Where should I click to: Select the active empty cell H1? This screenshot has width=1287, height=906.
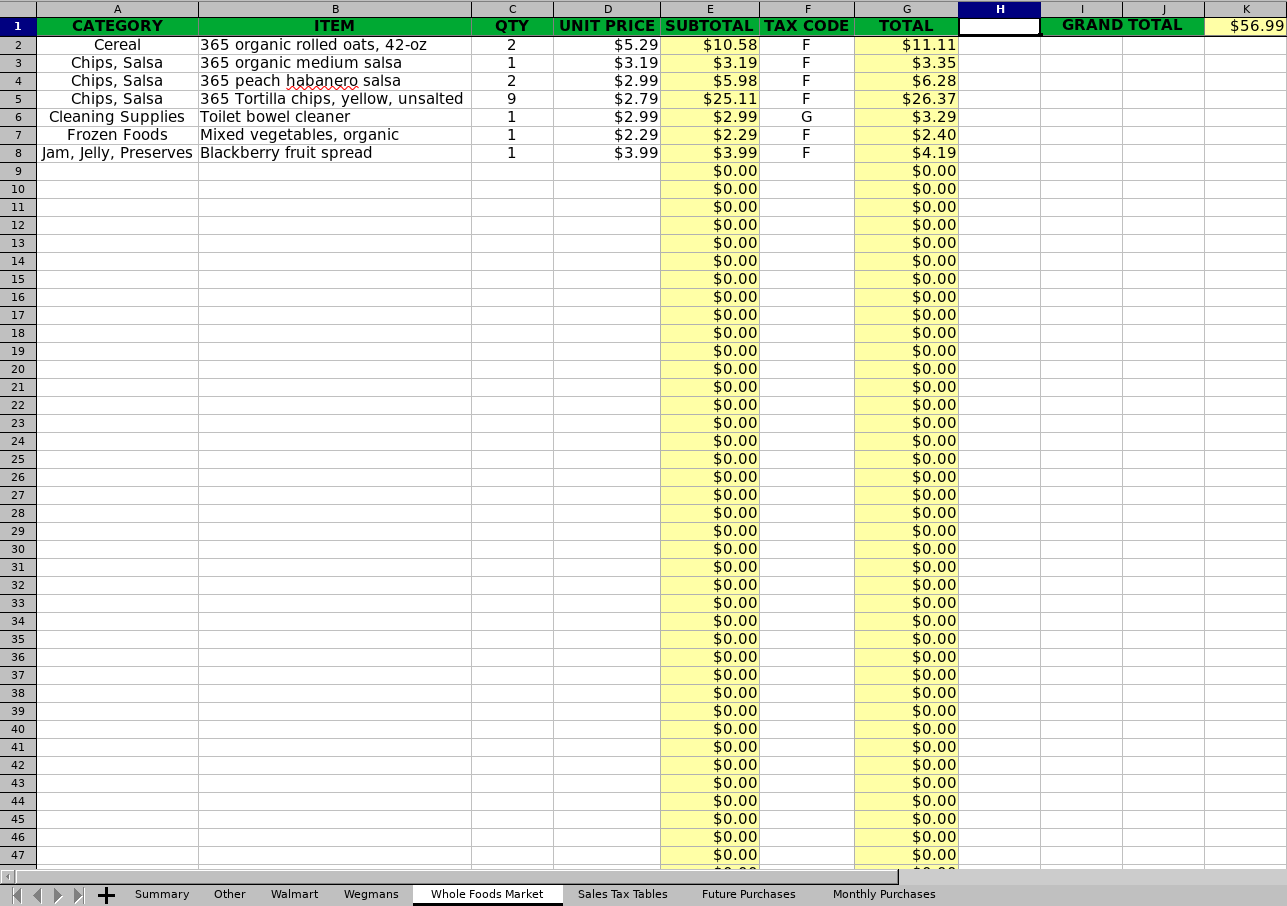point(999,27)
